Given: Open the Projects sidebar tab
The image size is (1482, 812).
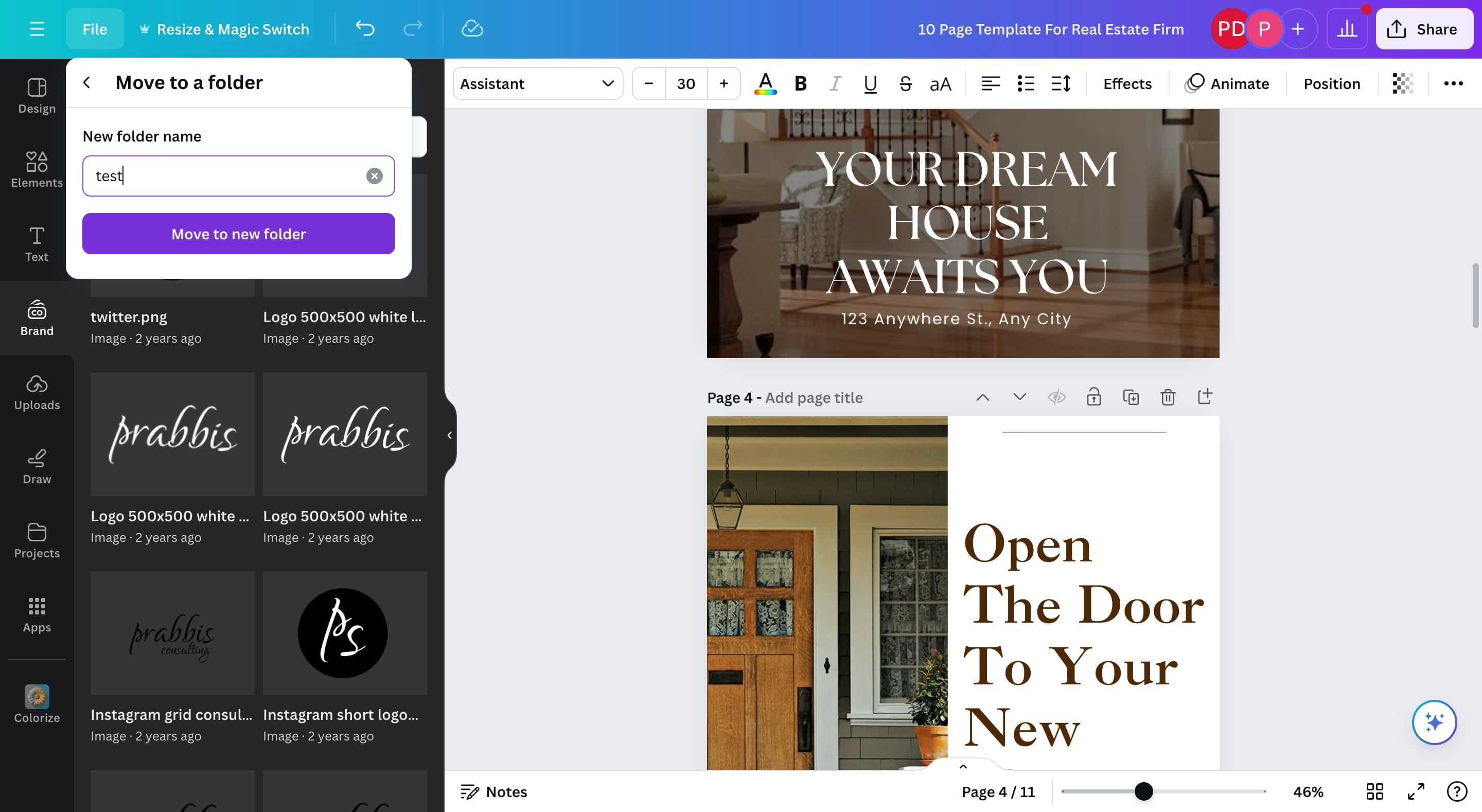Looking at the screenshot, I should (x=37, y=541).
